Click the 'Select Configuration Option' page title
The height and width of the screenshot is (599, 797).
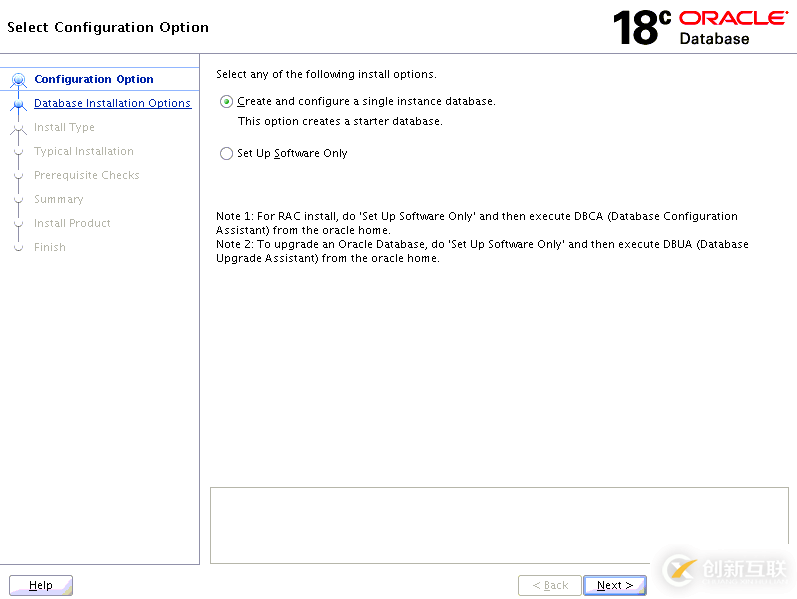108,27
